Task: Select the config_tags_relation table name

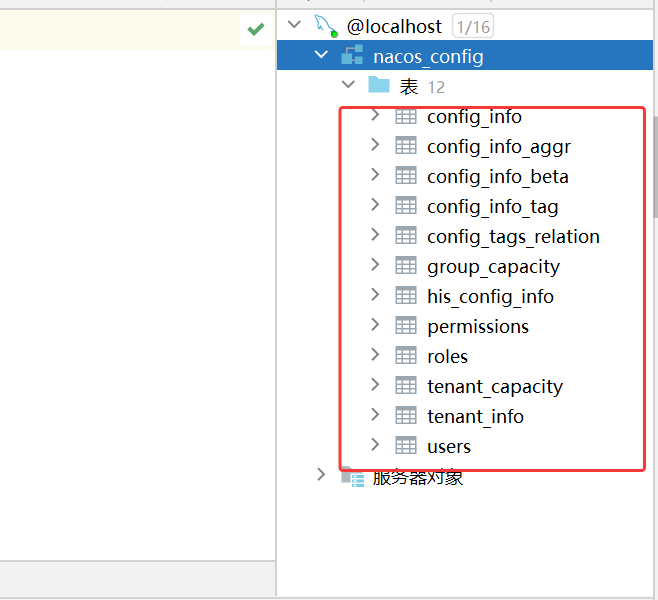Action: tap(514, 237)
